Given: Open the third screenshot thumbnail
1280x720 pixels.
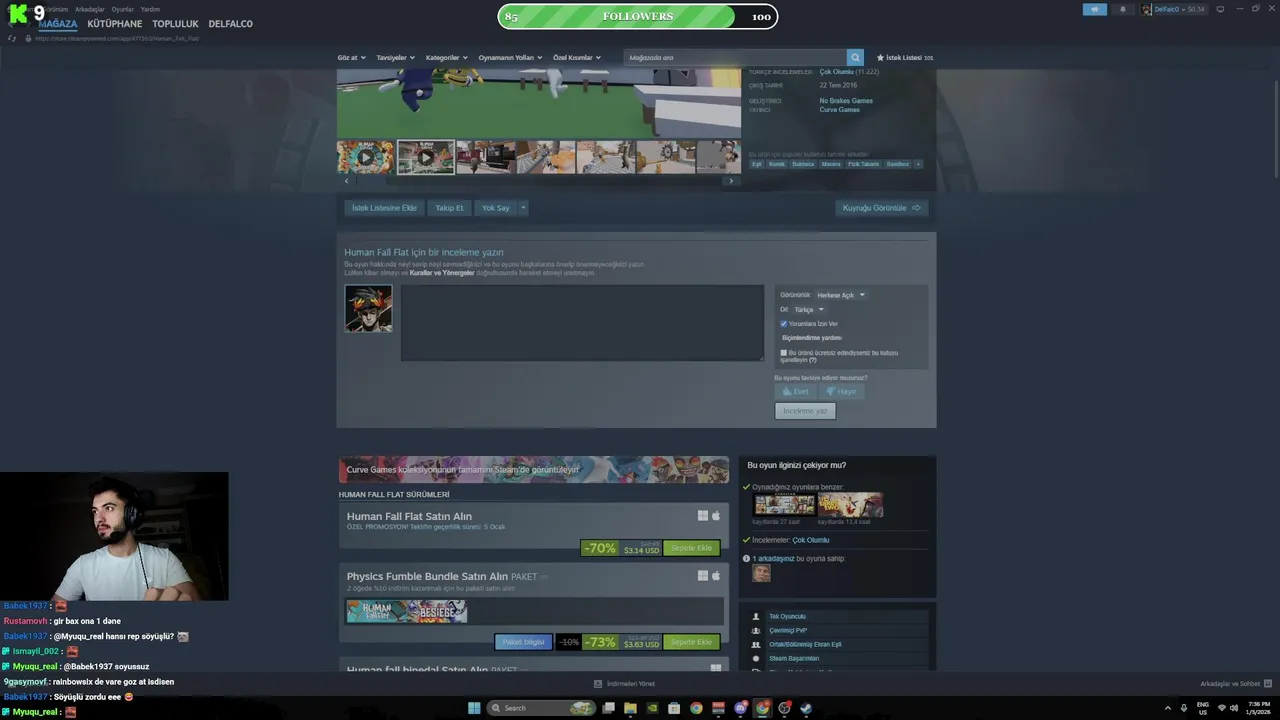Looking at the screenshot, I should coord(485,157).
